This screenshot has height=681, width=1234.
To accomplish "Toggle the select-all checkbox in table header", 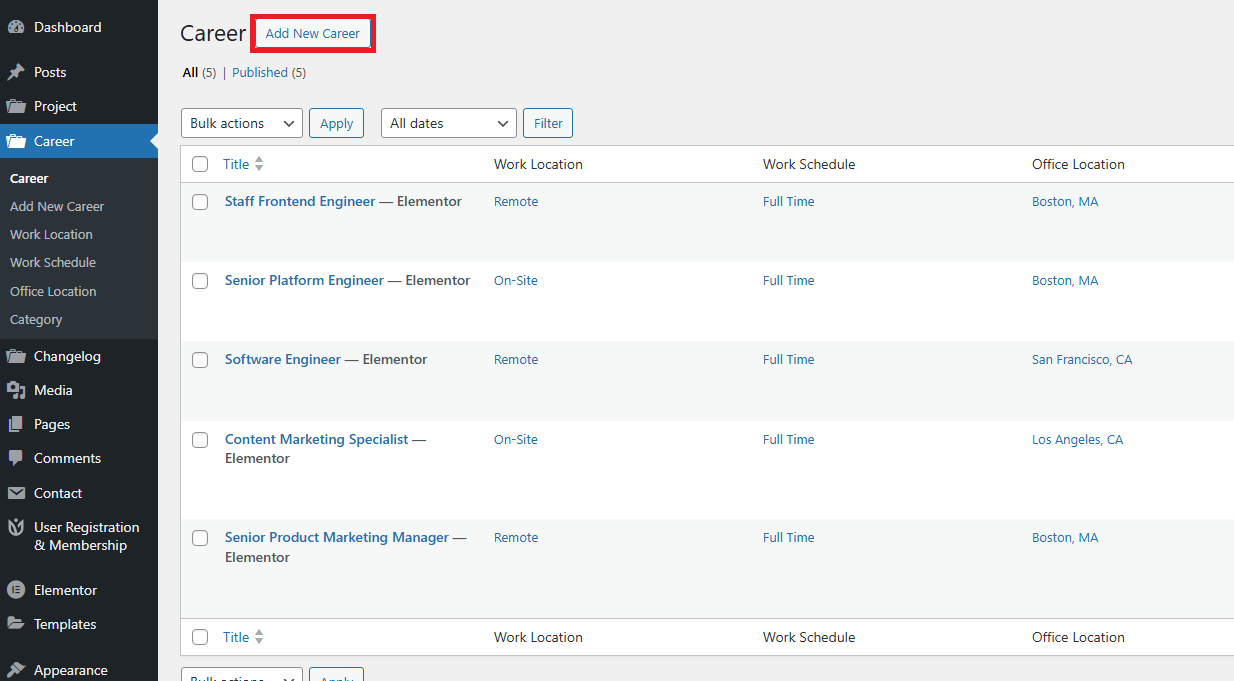I will click(200, 164).
